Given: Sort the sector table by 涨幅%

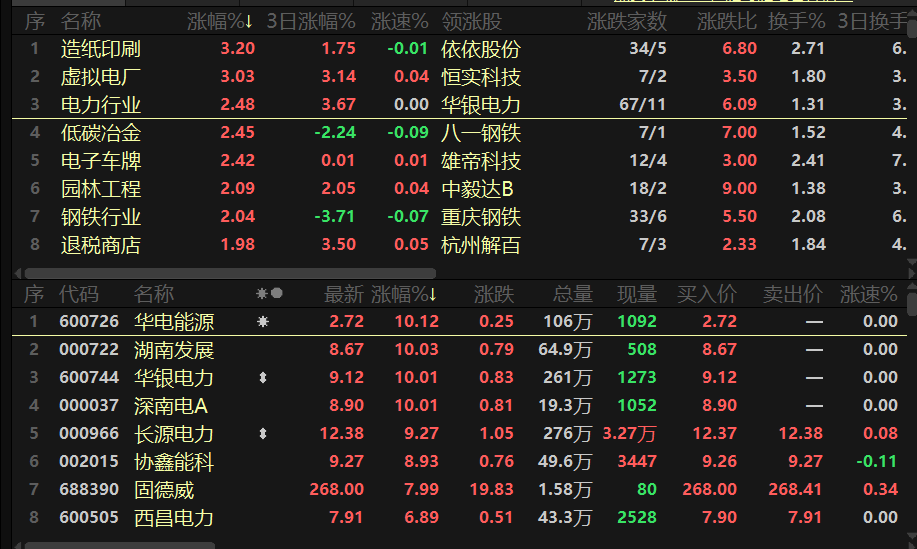Looking at the screenshot, I should [219, 22].
